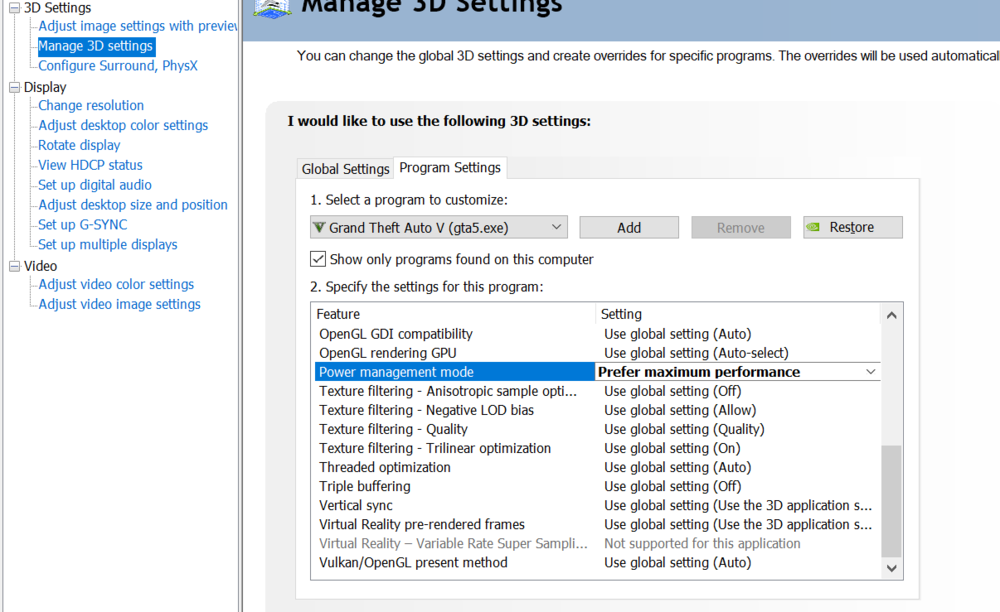The height and width of the screenshot is (612, 1000).
Task: Click scroll down arrow in settings list
Action: [x=892, y=568]
